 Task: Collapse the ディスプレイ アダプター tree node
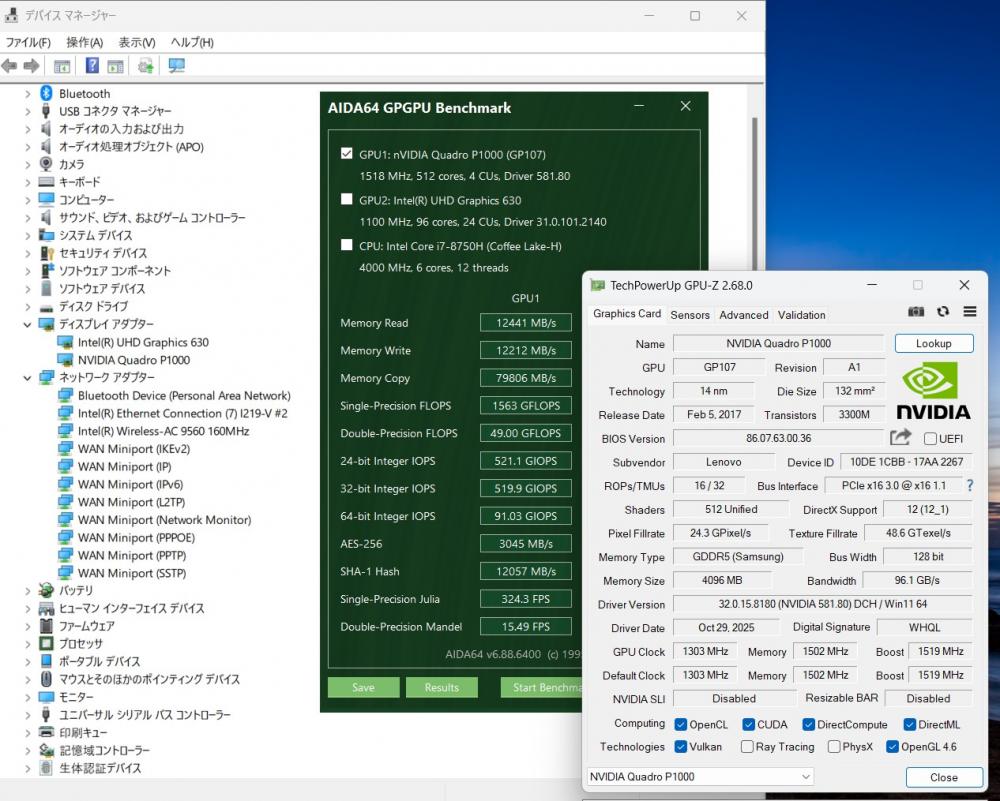tap(28, 325)
